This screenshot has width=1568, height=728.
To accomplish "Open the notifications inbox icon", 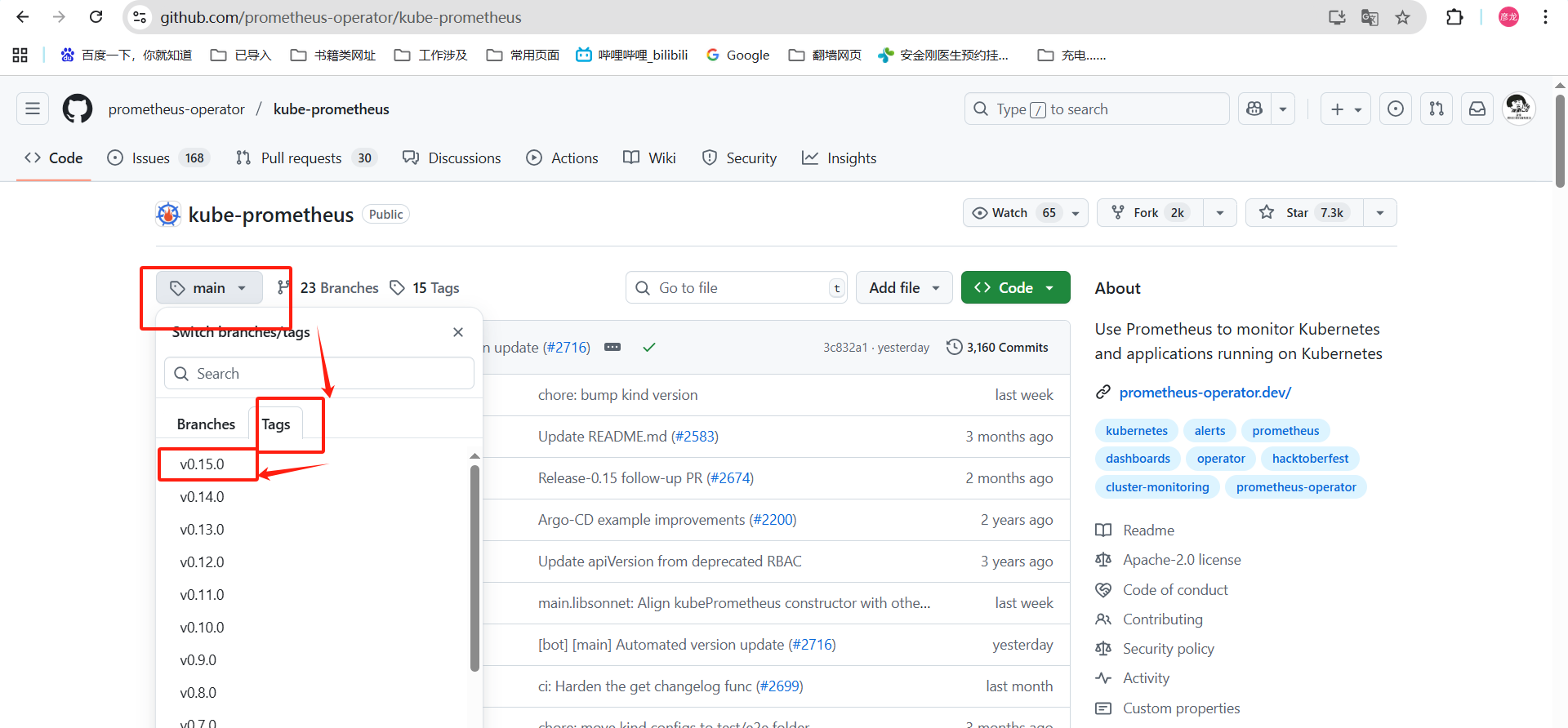I will coord(1477,109).
